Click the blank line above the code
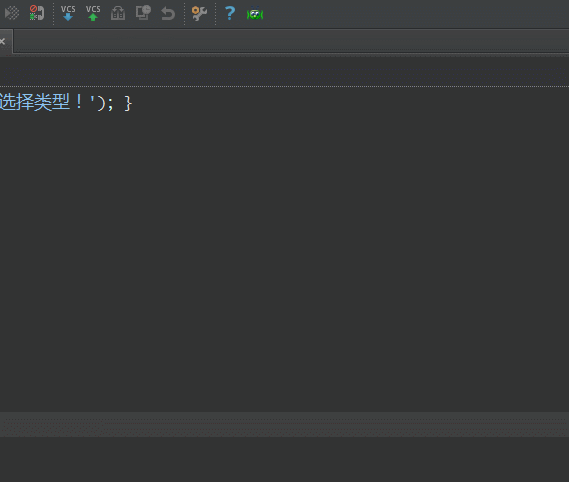The image size is (569, 482). 284,71
